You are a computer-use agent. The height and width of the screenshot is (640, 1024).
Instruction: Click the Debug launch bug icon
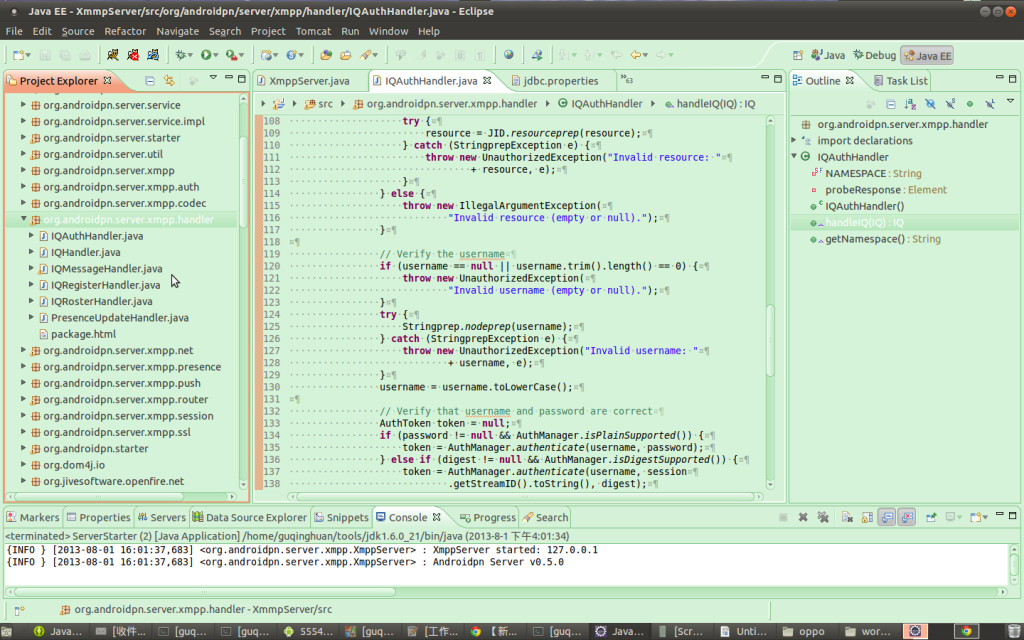(180, 55)
